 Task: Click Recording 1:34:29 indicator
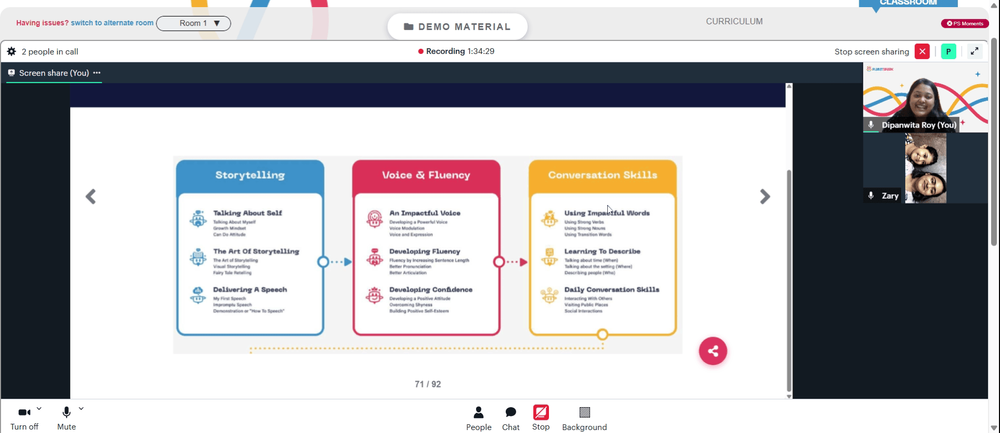point(456,52)
